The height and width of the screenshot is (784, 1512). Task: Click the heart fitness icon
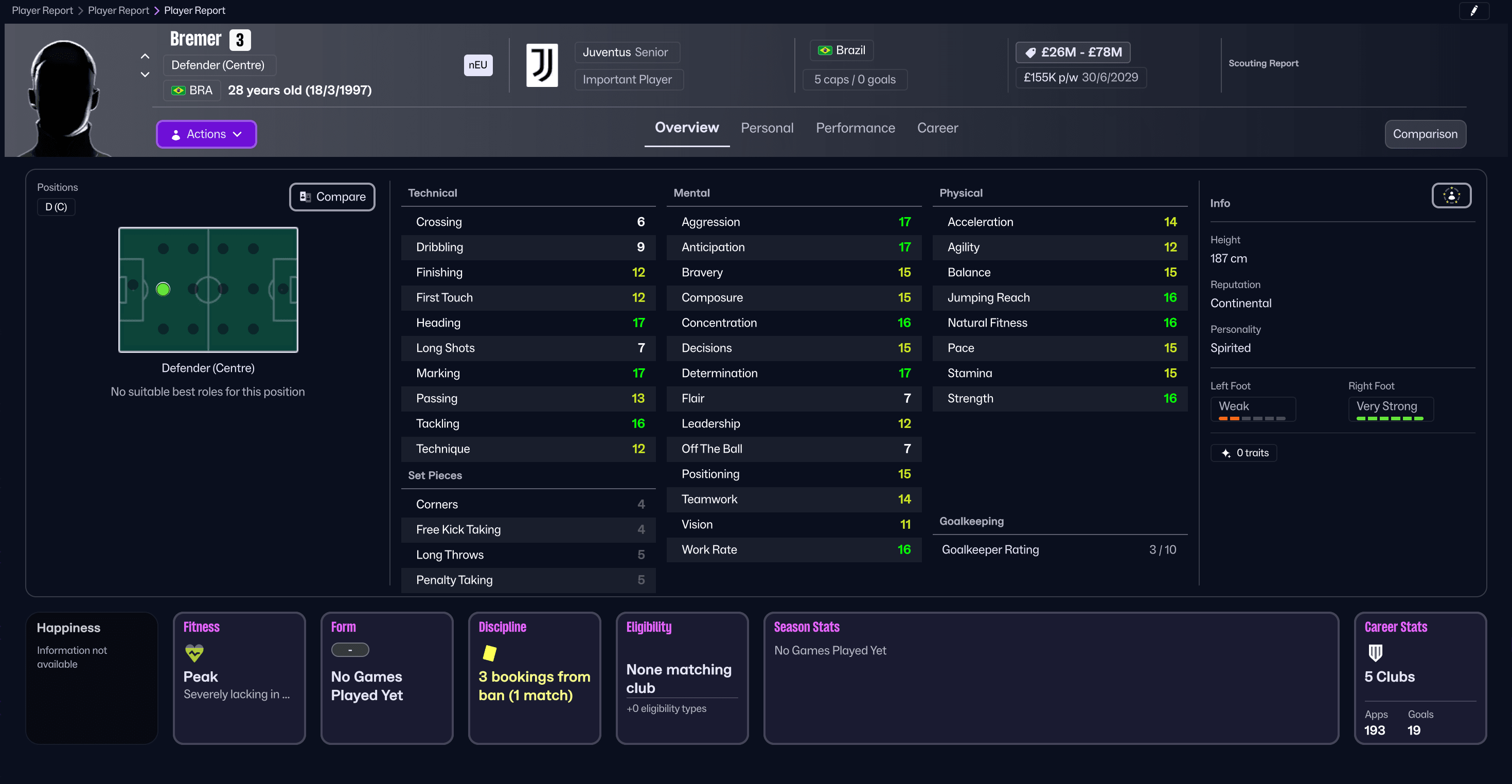(194, 652)
